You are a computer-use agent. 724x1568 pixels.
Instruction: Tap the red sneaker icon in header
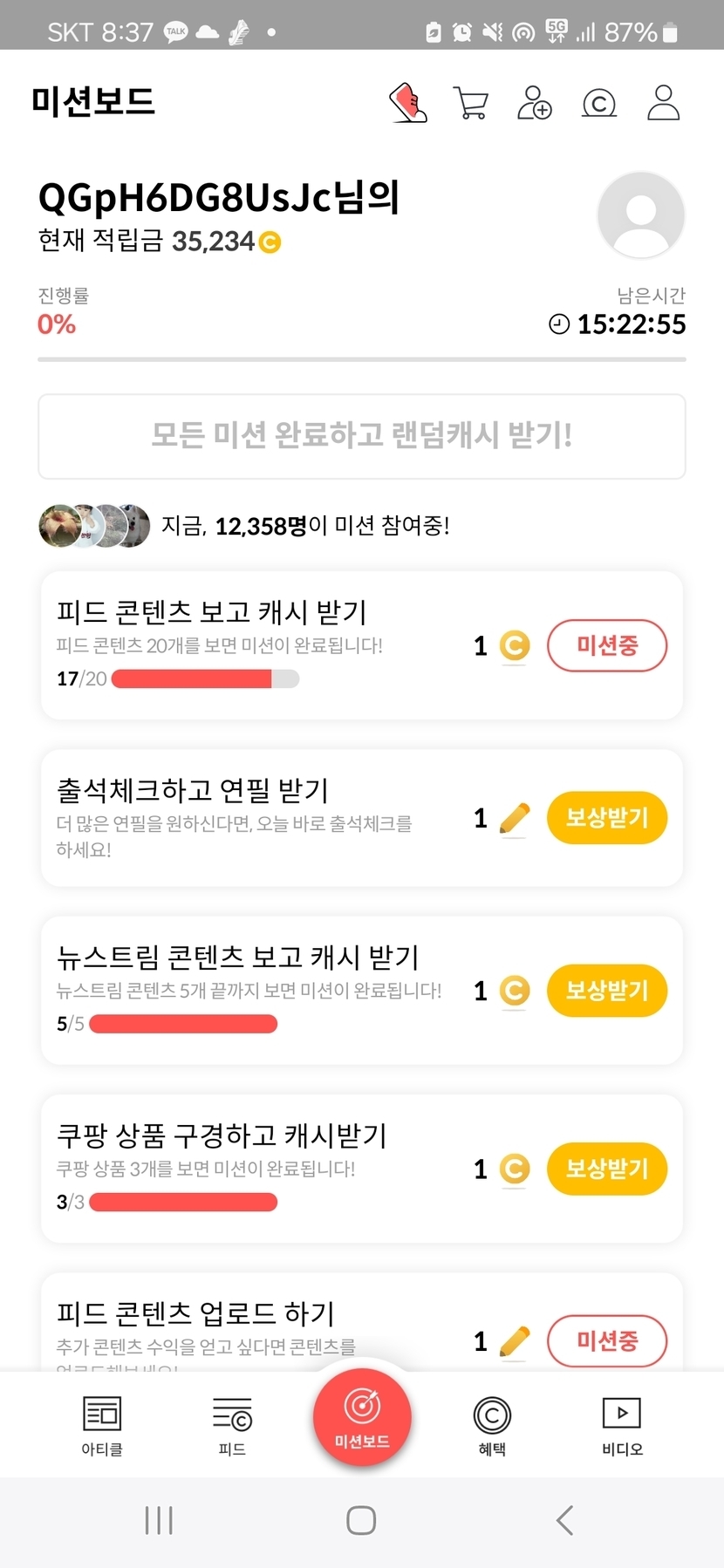click(407, 103)
